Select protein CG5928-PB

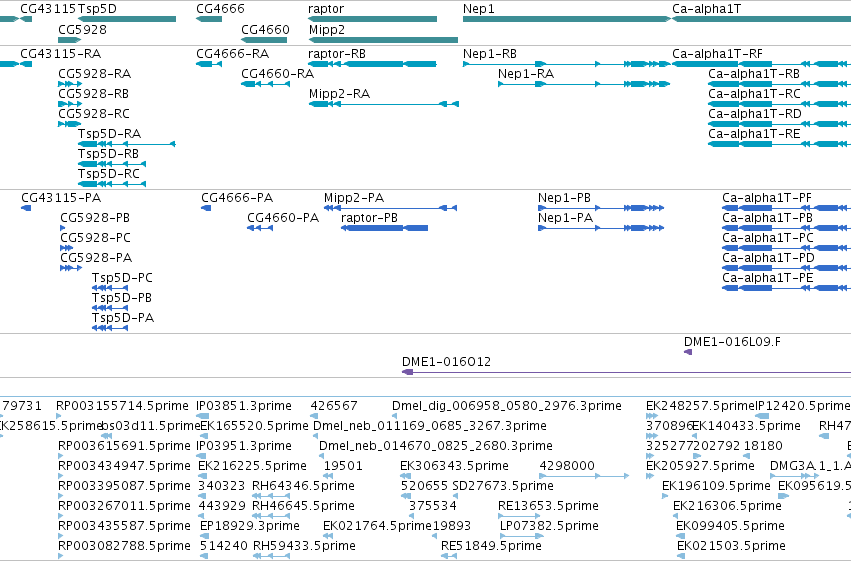pyautogui.click(x=95, y=218)
